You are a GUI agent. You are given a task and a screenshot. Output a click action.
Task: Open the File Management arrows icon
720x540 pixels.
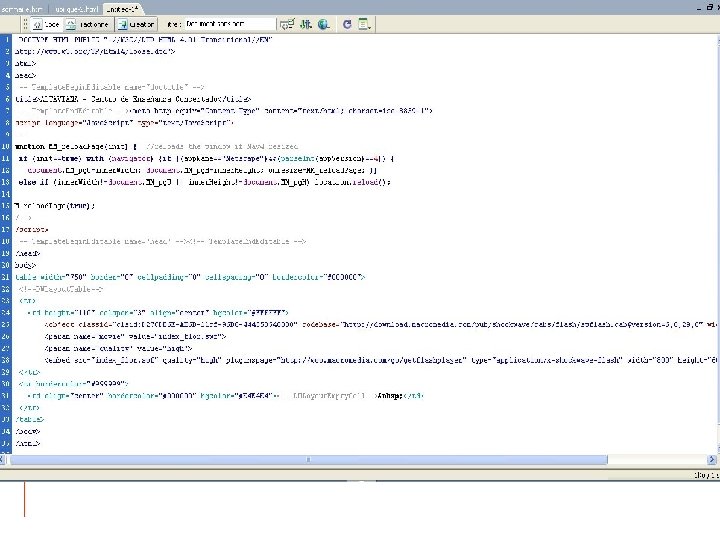[306, 24]
